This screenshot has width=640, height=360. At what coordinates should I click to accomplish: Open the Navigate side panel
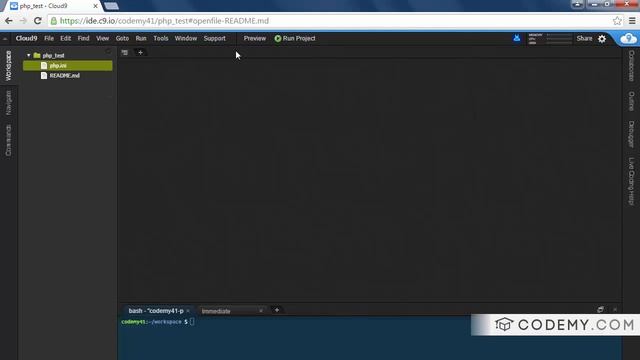(9, 103)
